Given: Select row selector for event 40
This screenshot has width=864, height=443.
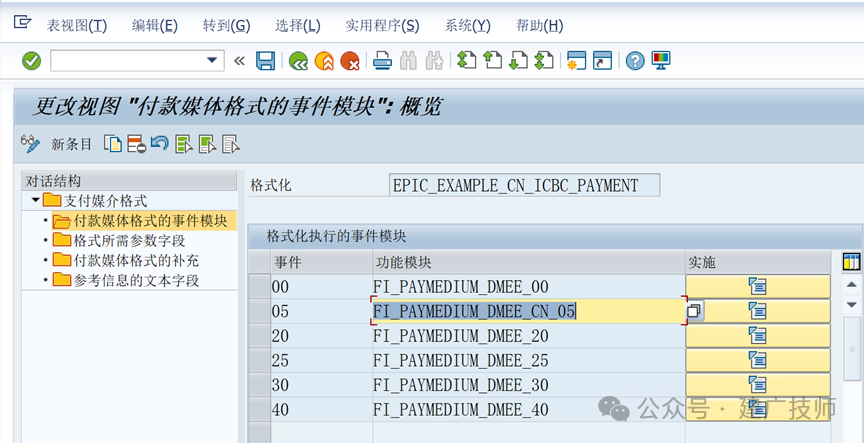Looking at the screenshot, I should pyautogui.click(x=260, y=409).
